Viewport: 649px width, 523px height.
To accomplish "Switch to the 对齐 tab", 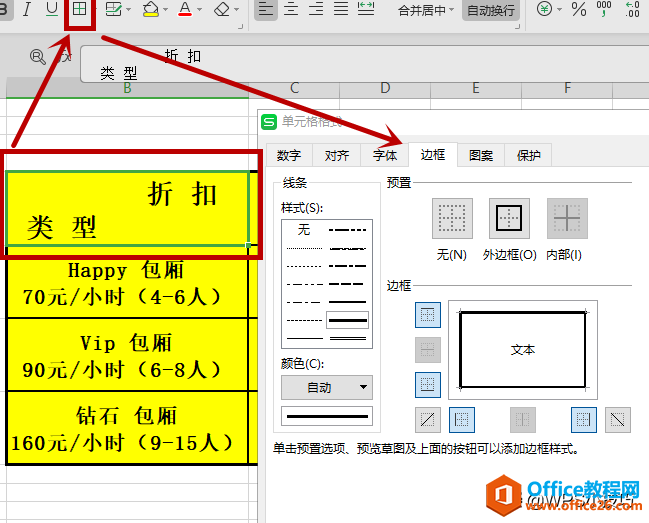I will pyautogui.click(x=337, y=156).
